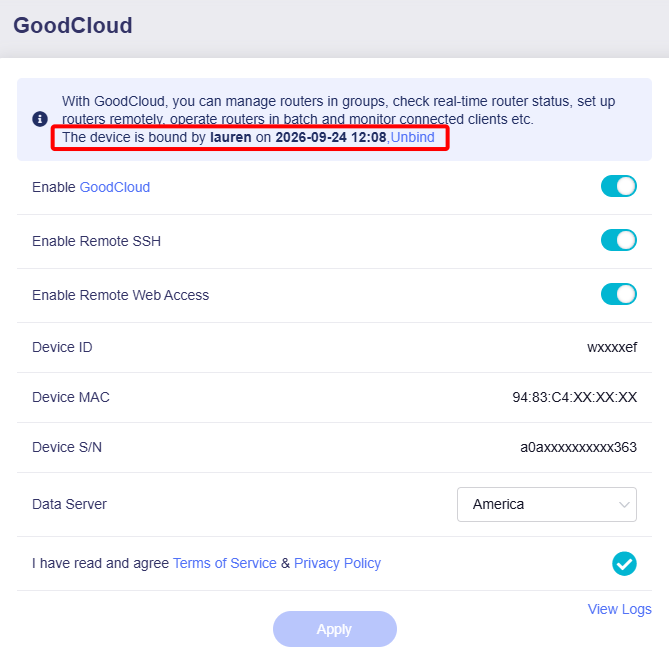
Task: Click the Data Server dropdown chevron arrow
Action: point(624,505)
